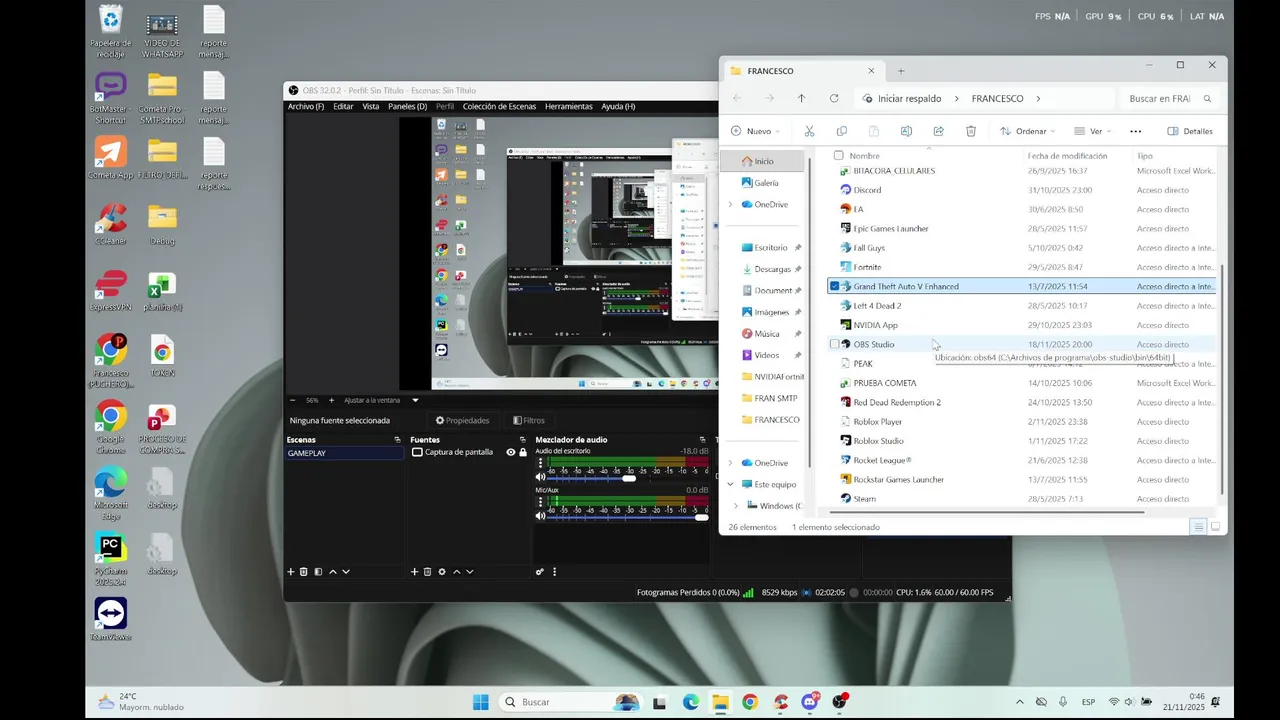The image size is (1280, 720).
Task: Remove selected source with Fuentes trash icon
Action: (428, 572)
